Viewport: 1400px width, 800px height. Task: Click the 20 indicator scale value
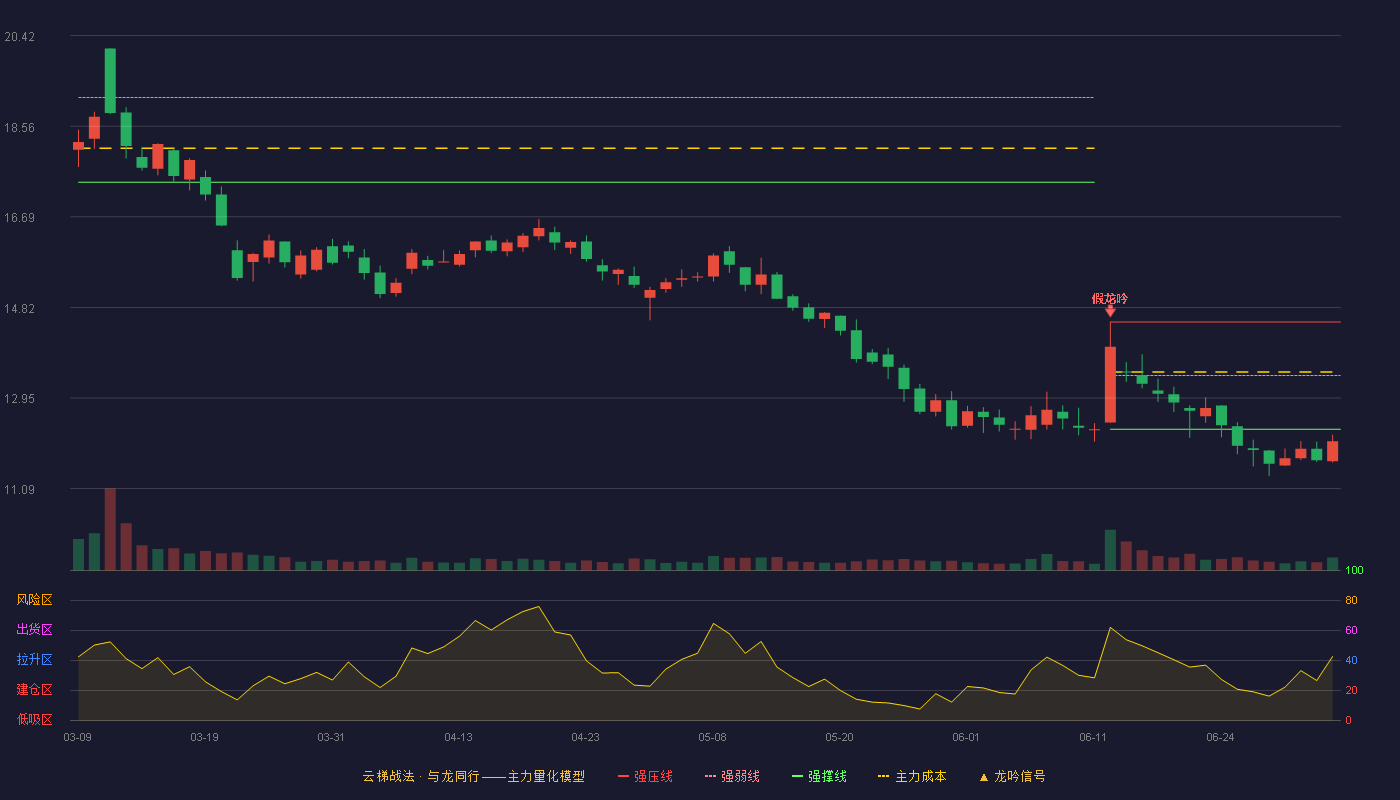click(1351, 690)
